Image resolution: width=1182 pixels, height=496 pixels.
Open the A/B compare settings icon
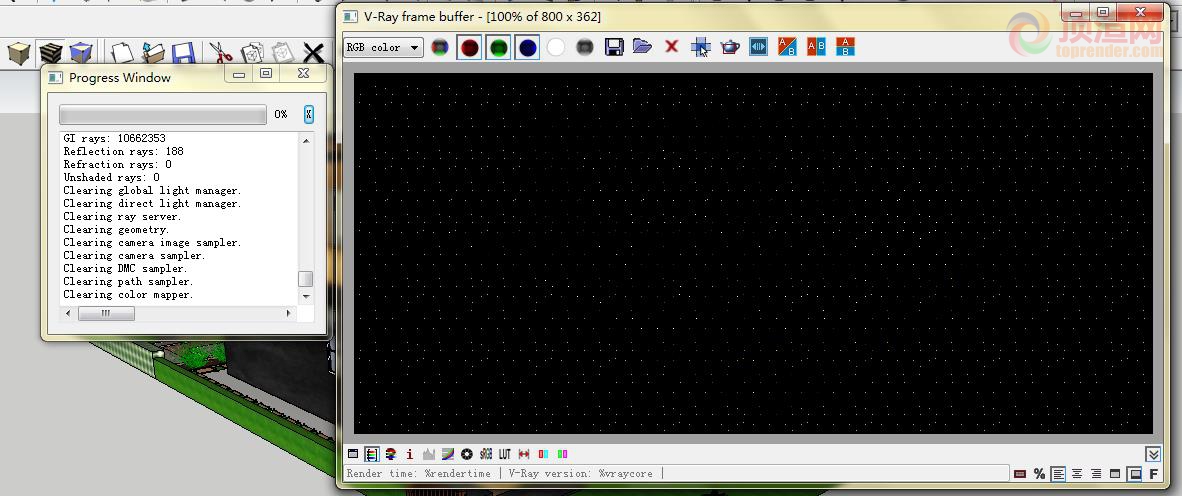click(x=758, y=47)
